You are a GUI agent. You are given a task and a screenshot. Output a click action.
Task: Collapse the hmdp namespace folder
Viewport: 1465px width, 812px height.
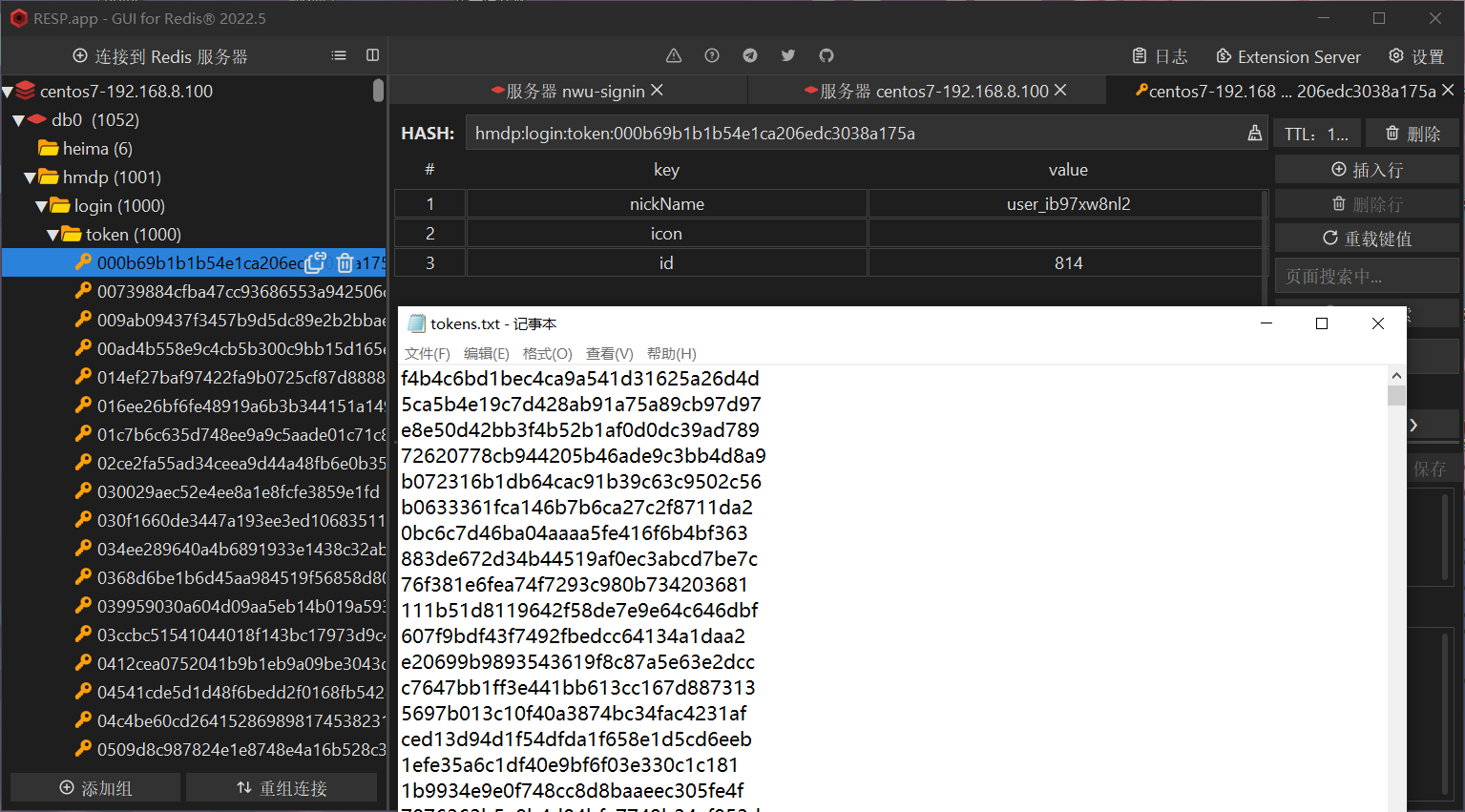30,177
